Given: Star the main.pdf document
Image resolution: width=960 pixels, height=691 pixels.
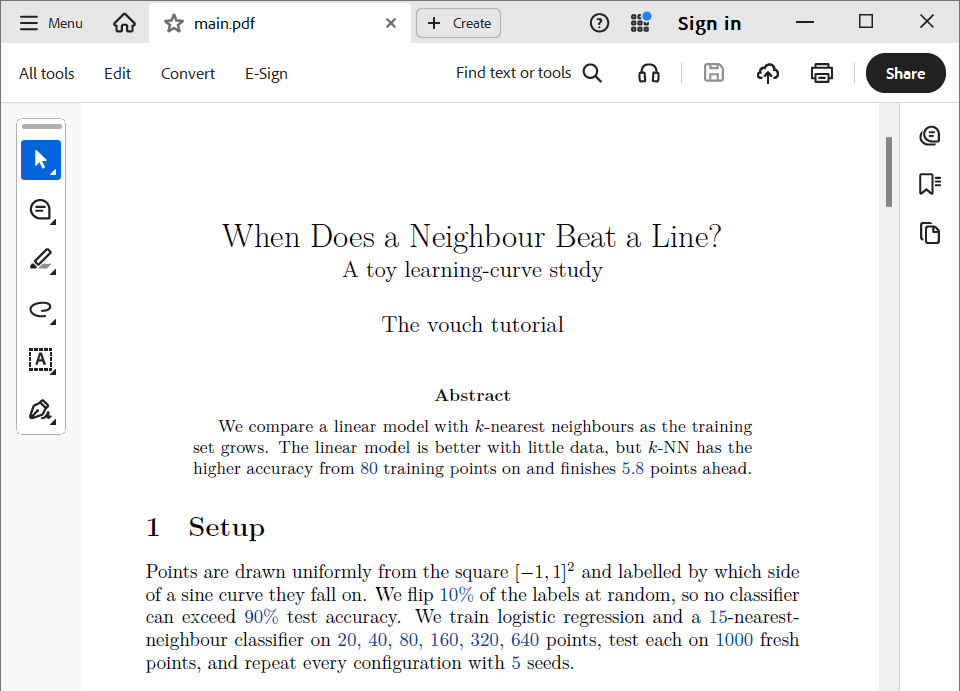Looking at the screenshot, I should (174, 24).
